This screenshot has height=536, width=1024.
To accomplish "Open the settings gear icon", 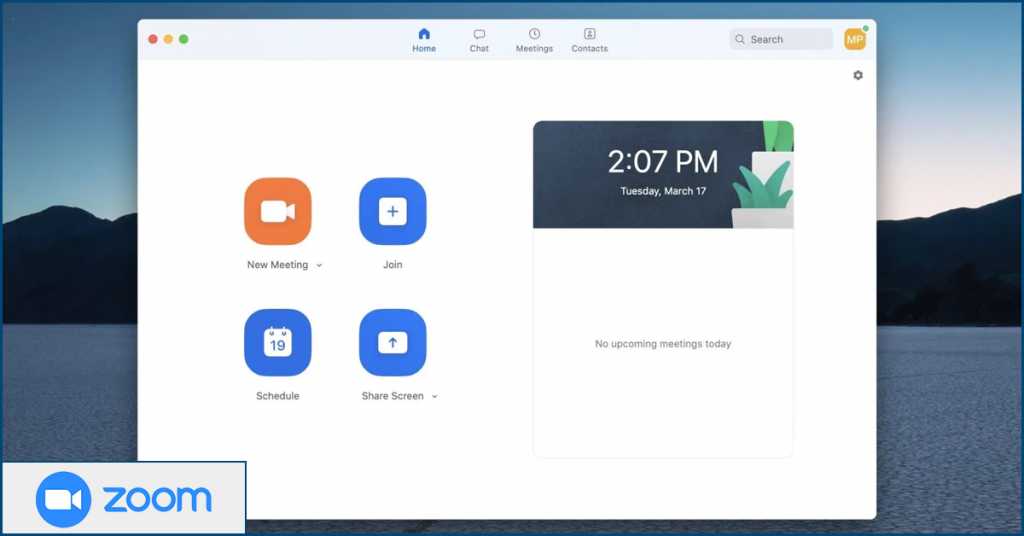I will 858,75.
